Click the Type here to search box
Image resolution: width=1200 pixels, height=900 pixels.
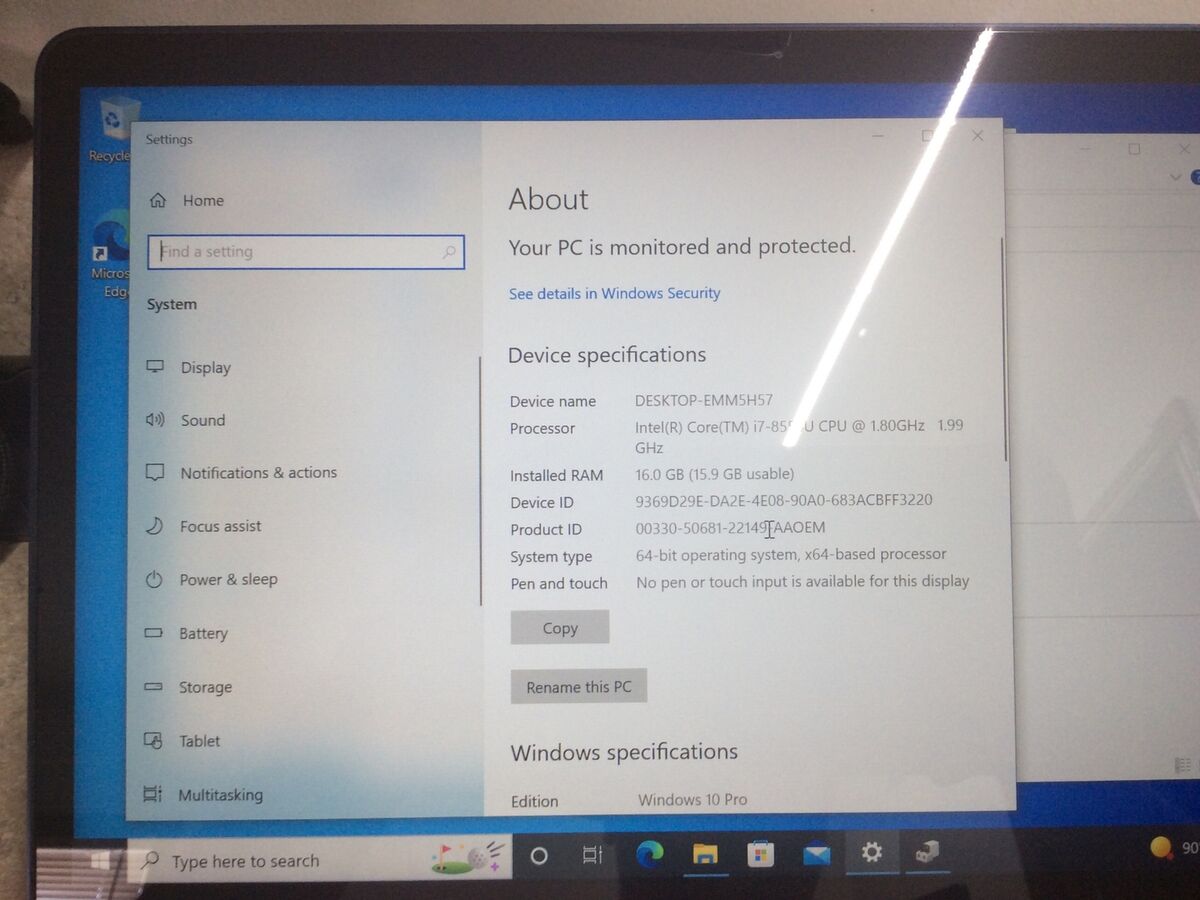click(318, 860)
